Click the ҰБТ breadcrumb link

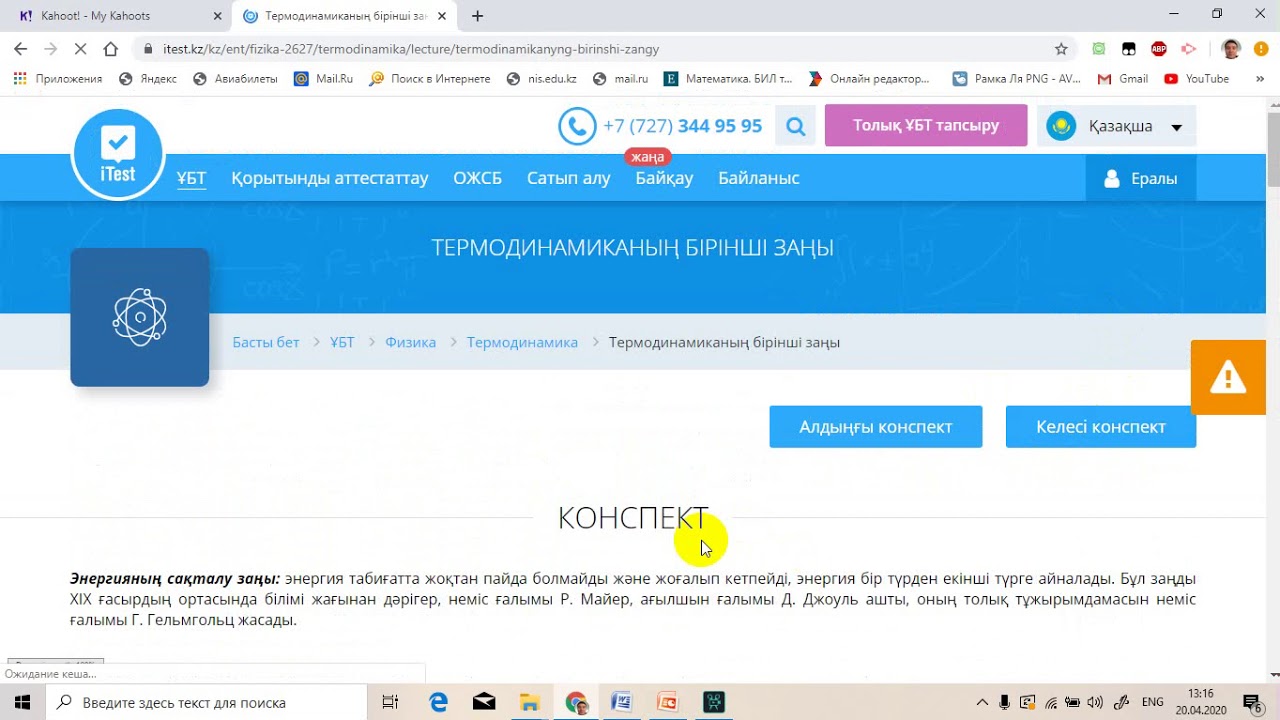[x=342, y=342]
